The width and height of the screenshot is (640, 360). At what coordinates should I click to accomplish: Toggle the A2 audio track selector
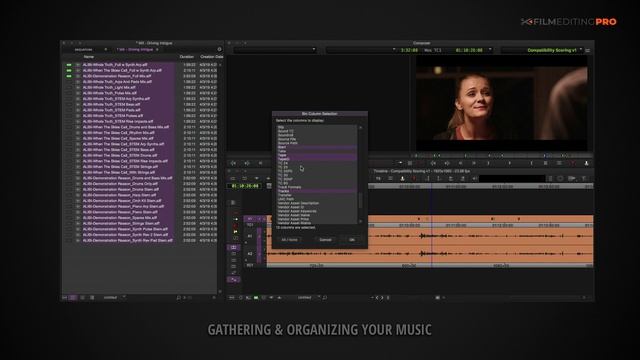250,253
